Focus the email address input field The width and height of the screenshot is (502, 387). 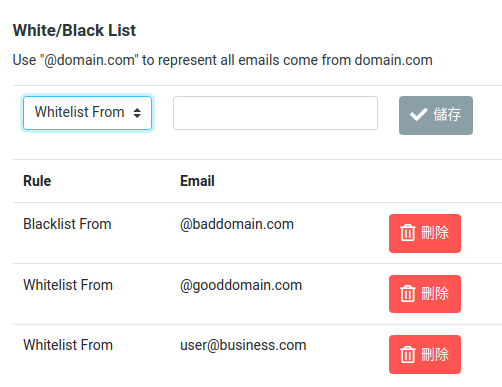[x=275, y=113]
